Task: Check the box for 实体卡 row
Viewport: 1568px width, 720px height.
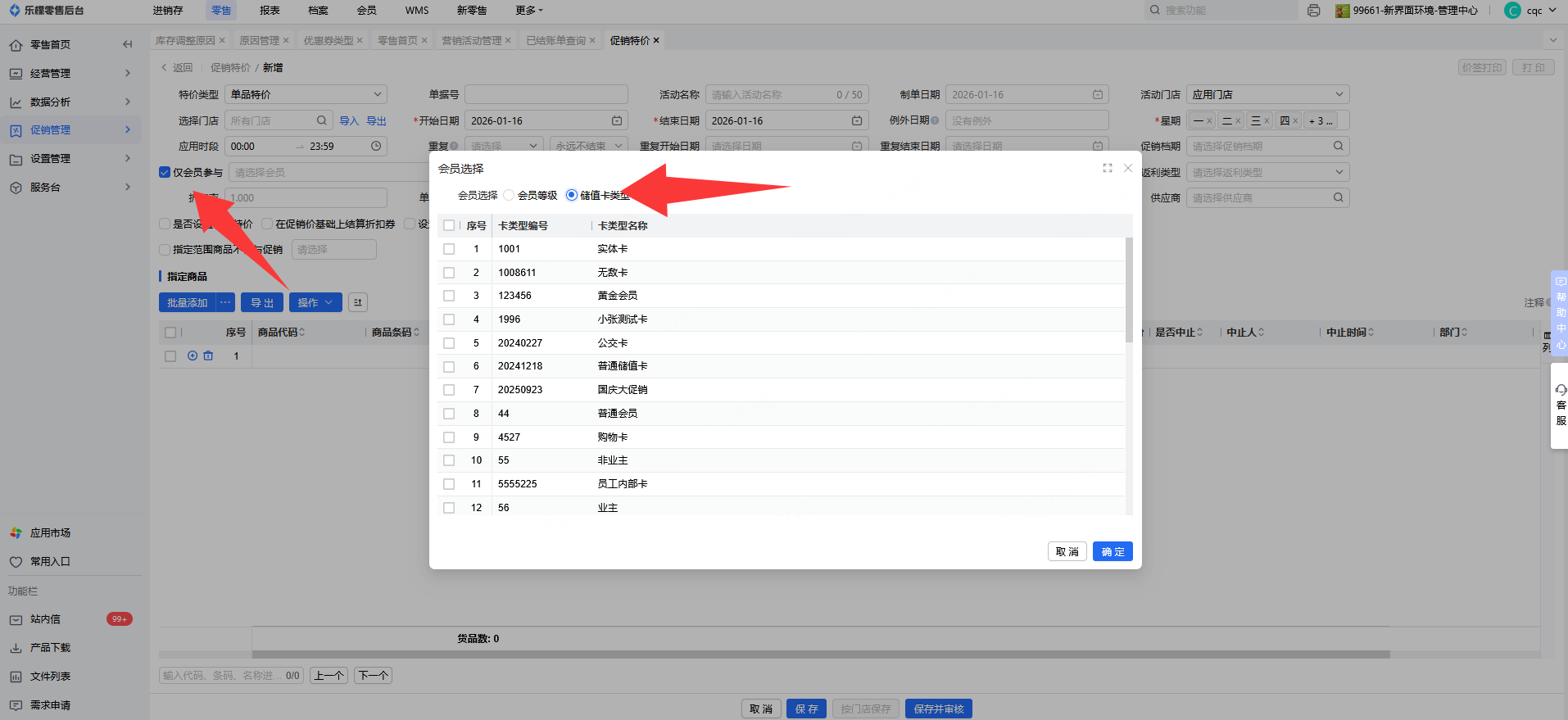Action: pos(449,249)
